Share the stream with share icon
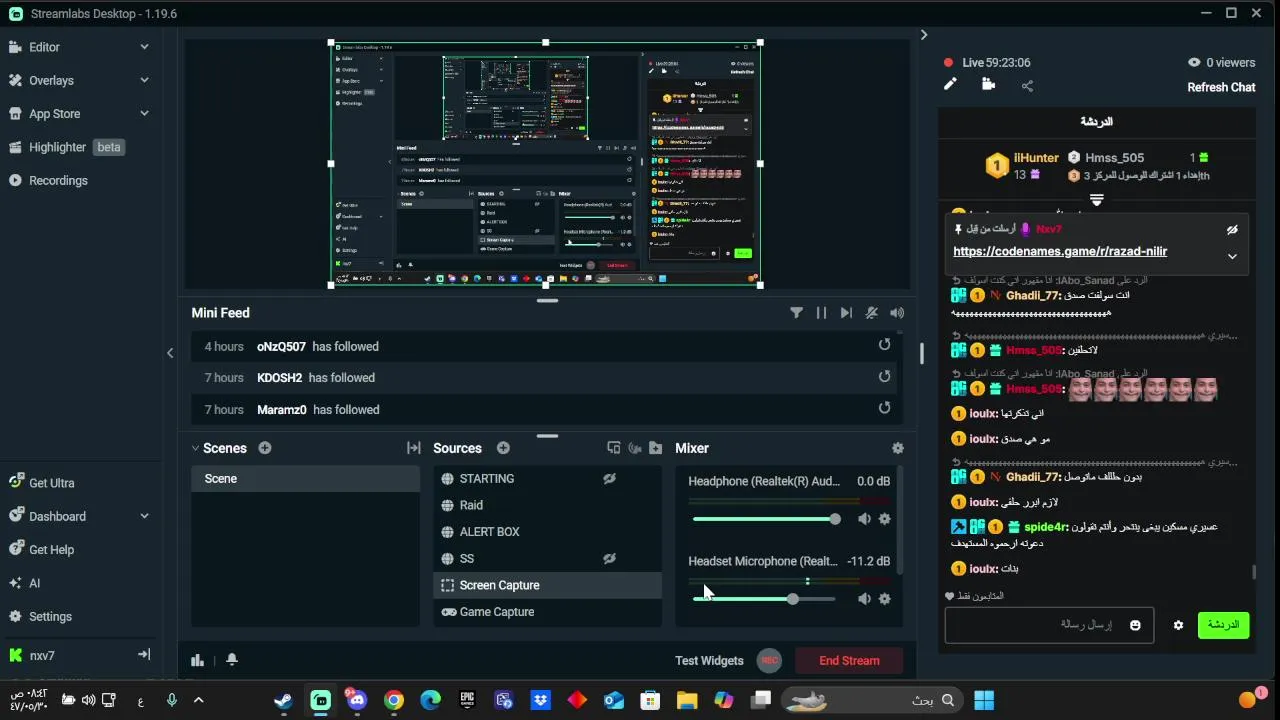This screenshot has height=720, width=1280. click(x=1027, y=86)
